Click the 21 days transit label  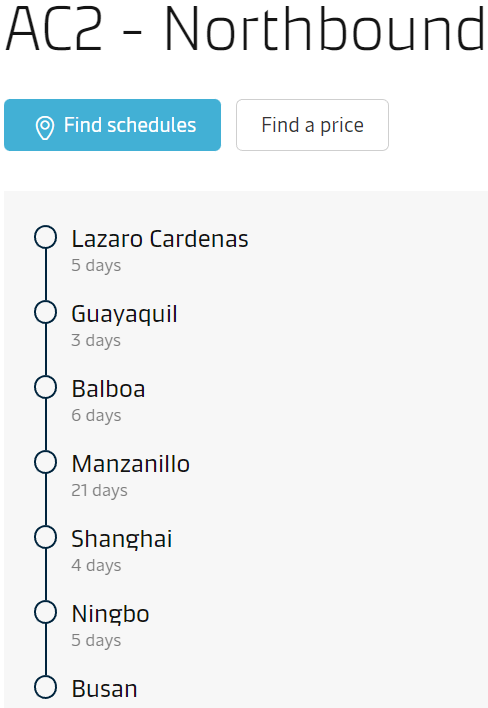99,491
